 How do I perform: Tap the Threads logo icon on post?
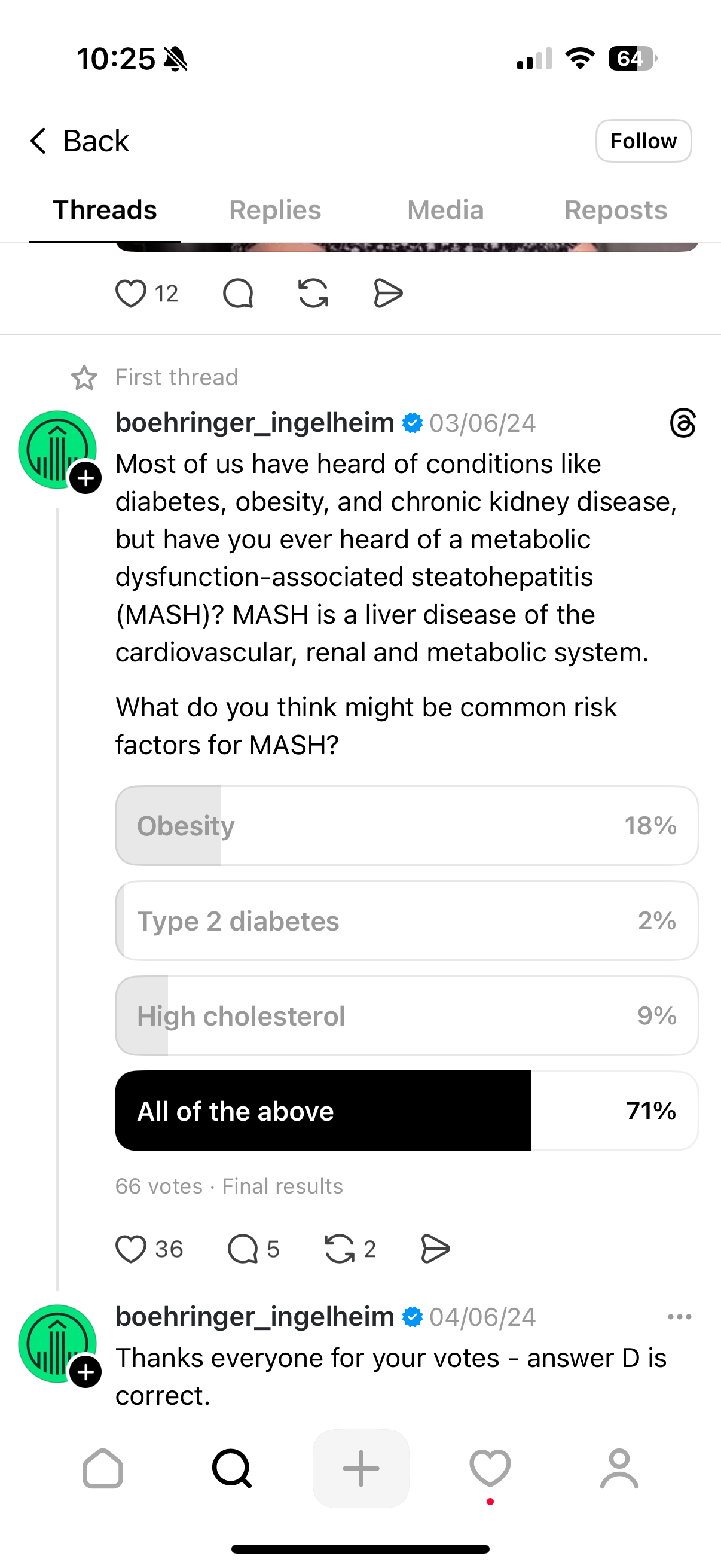682,423
